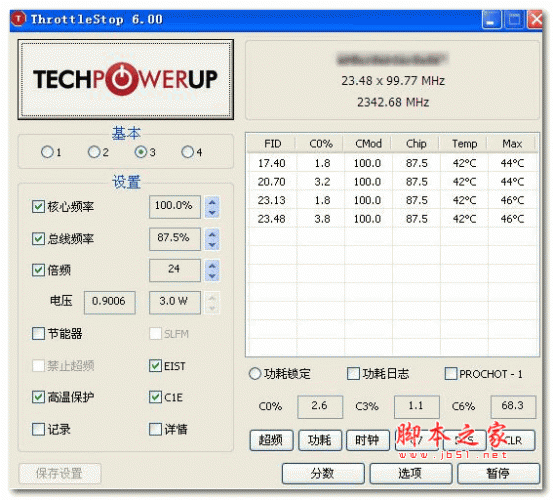Open 选项 options button
Screen dimensions: 553x500
click(411, 473)
